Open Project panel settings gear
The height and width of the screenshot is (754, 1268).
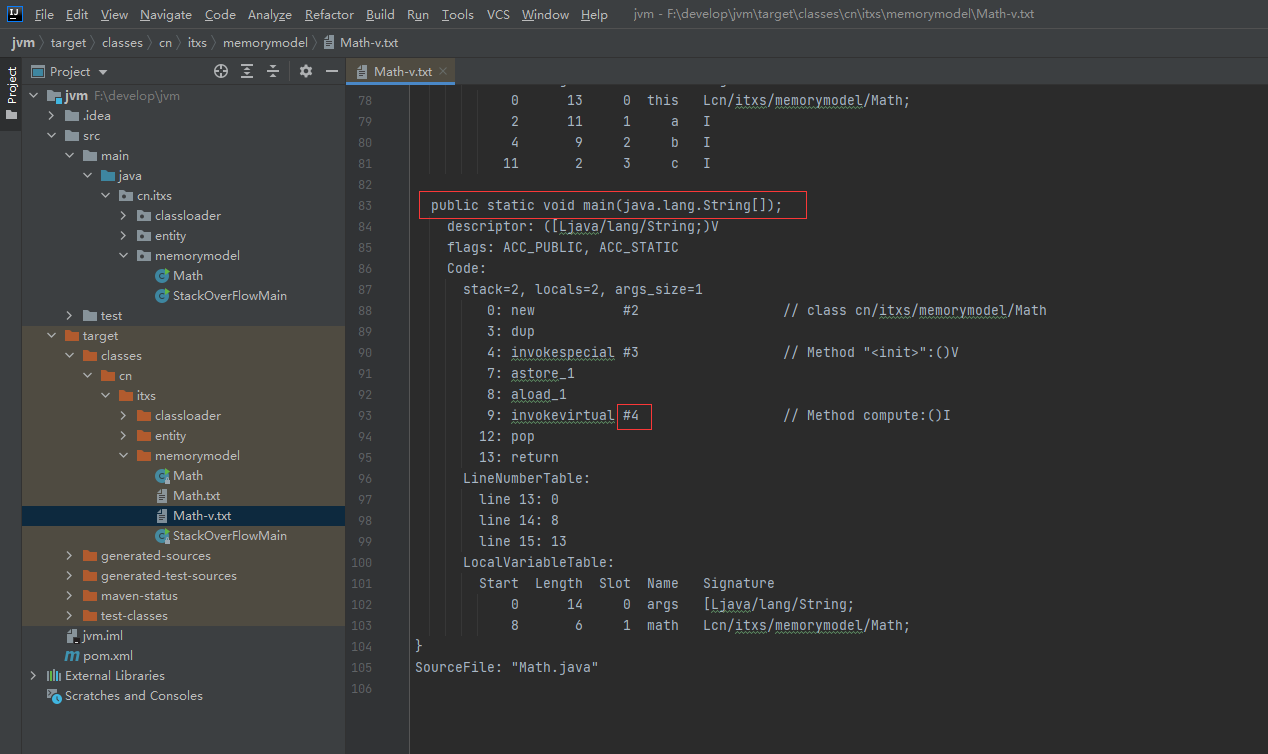(306, 71)
